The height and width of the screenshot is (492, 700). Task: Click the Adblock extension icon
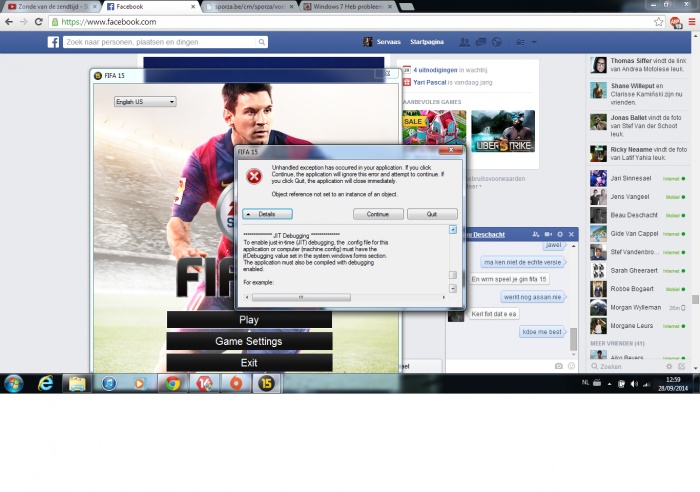675,22
